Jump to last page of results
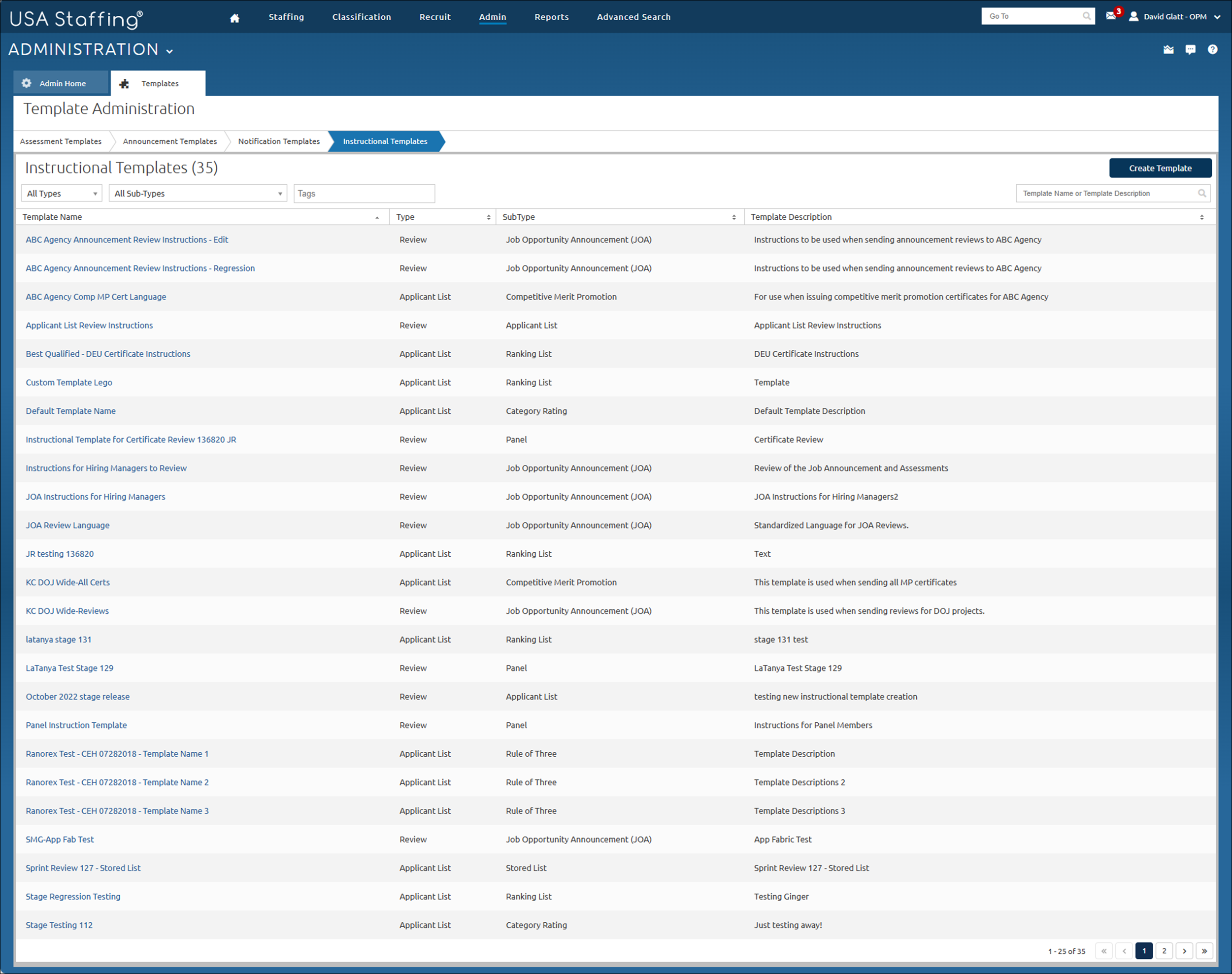This screenshot has height=974, width=1232. pyautogui.click(x=1204, y=951)
